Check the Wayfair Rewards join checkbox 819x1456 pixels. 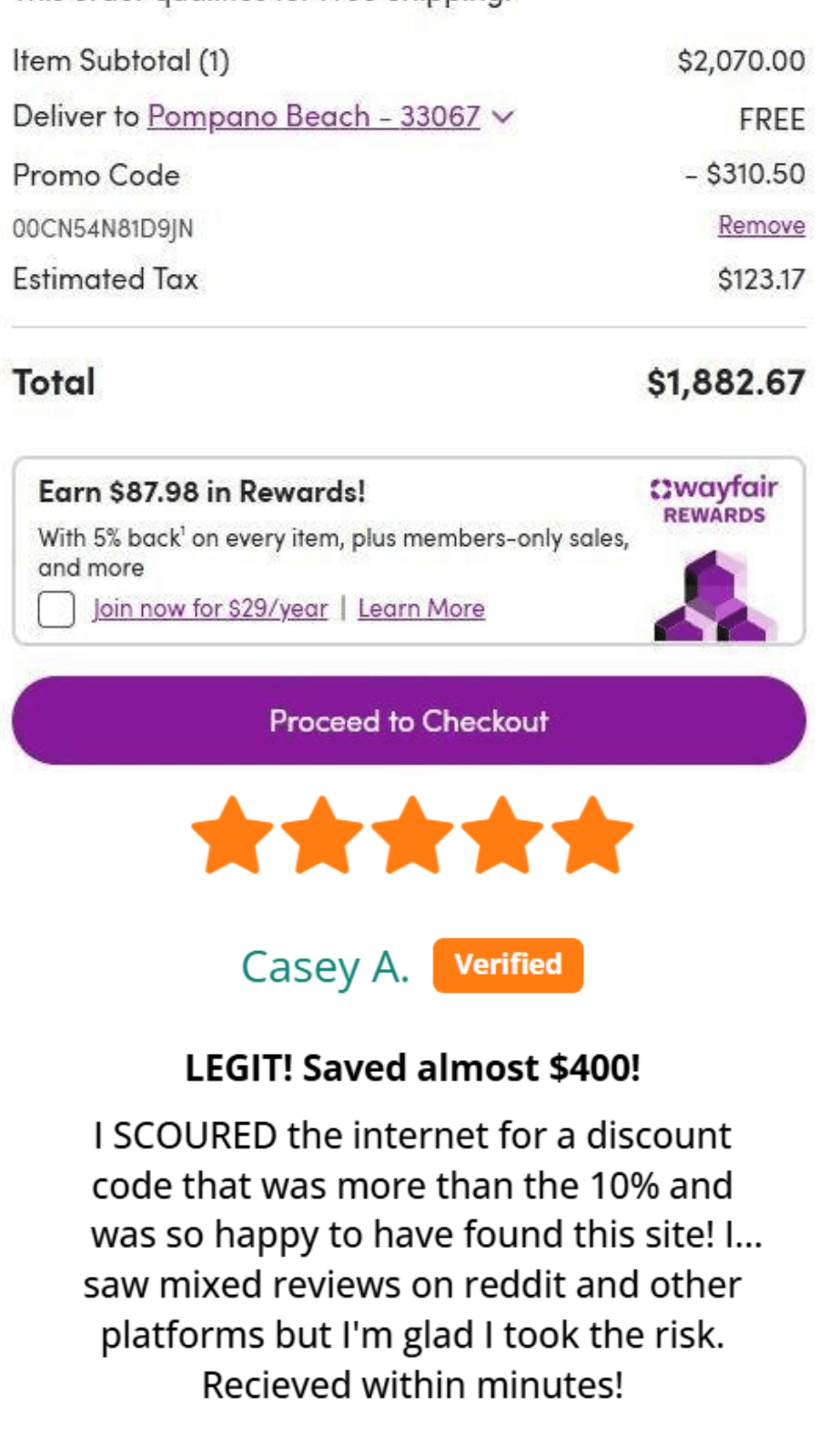click(x=56, y=609)
